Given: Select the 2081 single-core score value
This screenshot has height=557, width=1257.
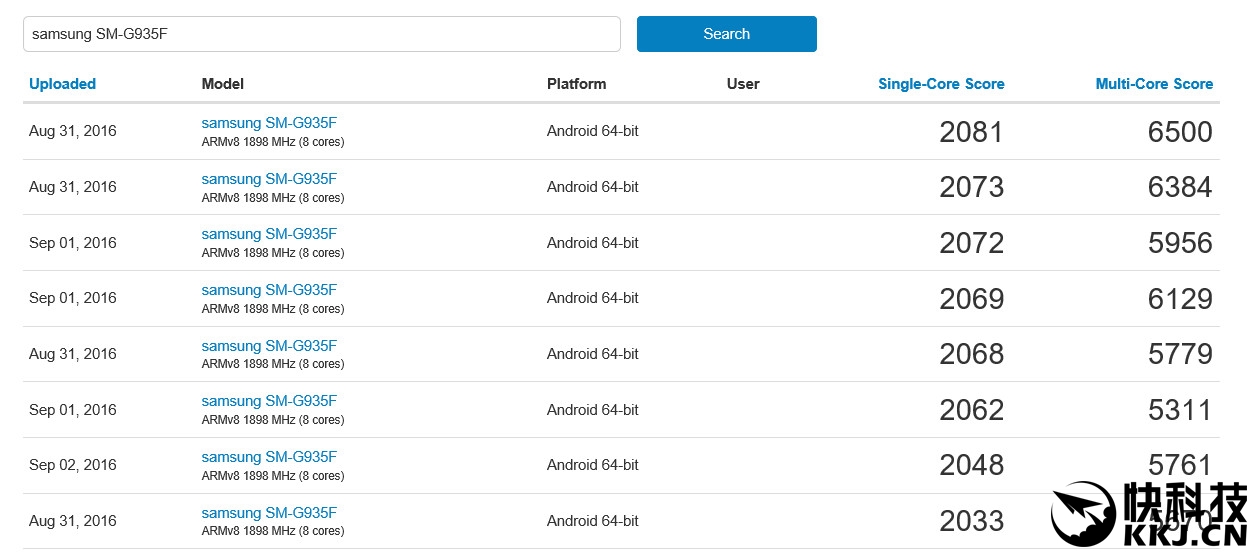Looking at the screenshot, I should click(971, 132).
